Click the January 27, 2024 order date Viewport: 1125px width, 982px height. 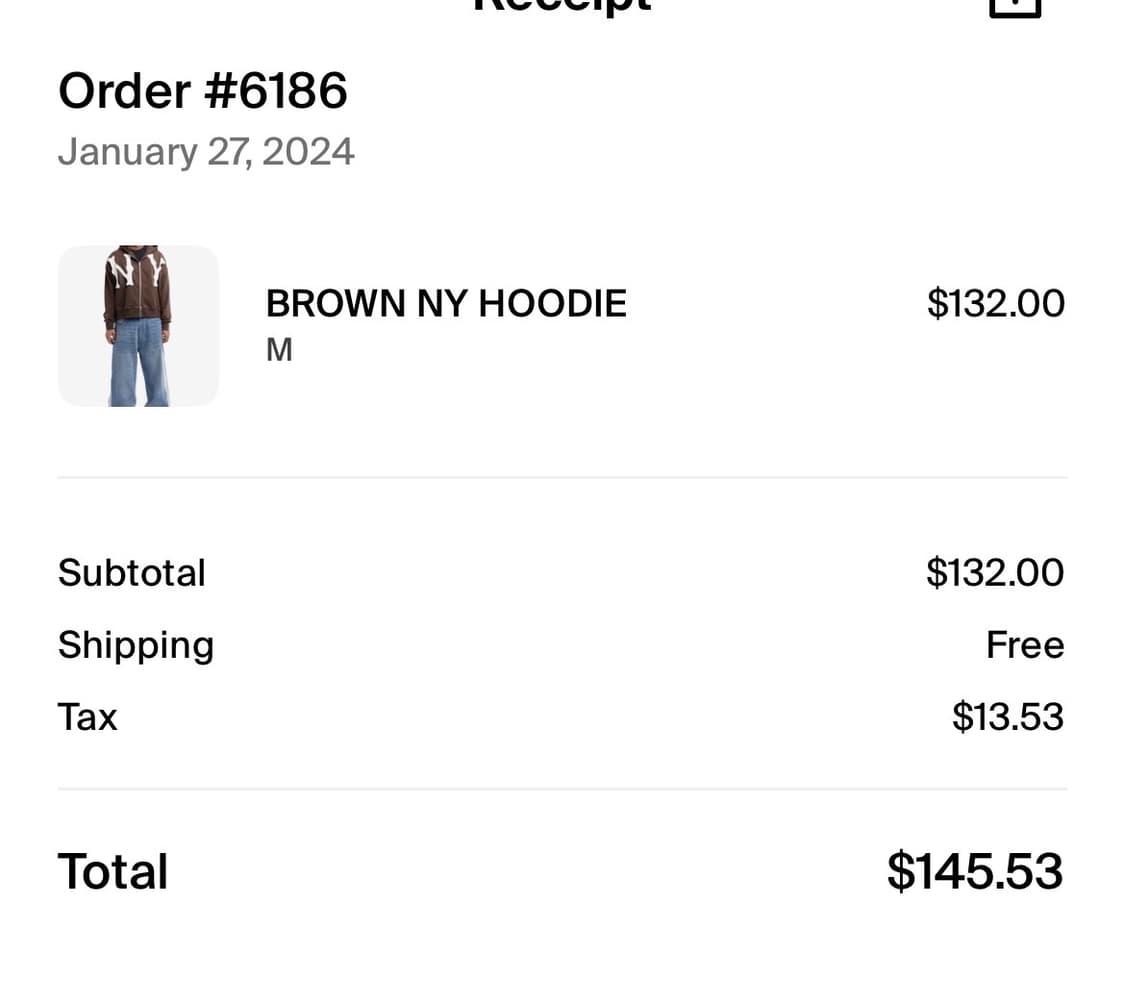[x=206, y=152]
